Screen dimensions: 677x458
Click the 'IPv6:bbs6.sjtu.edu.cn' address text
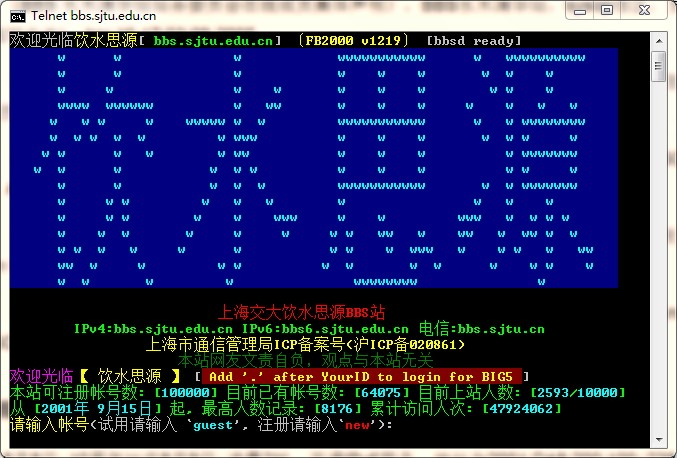point(325,329)
